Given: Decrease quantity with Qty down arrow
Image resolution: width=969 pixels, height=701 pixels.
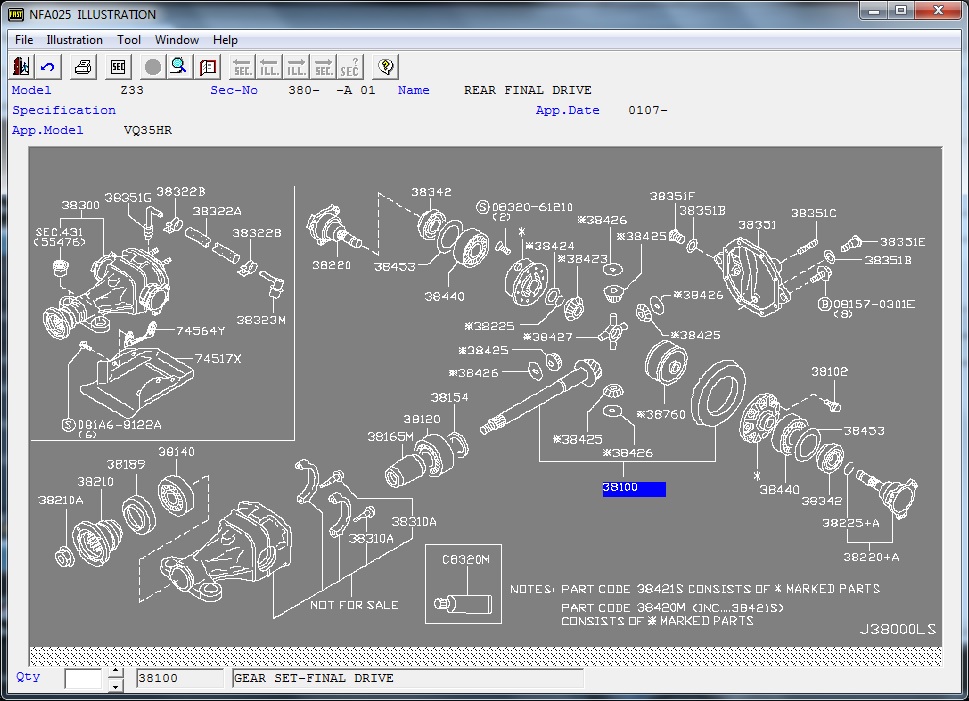Looking at the screenshot, I should point(115,685).
